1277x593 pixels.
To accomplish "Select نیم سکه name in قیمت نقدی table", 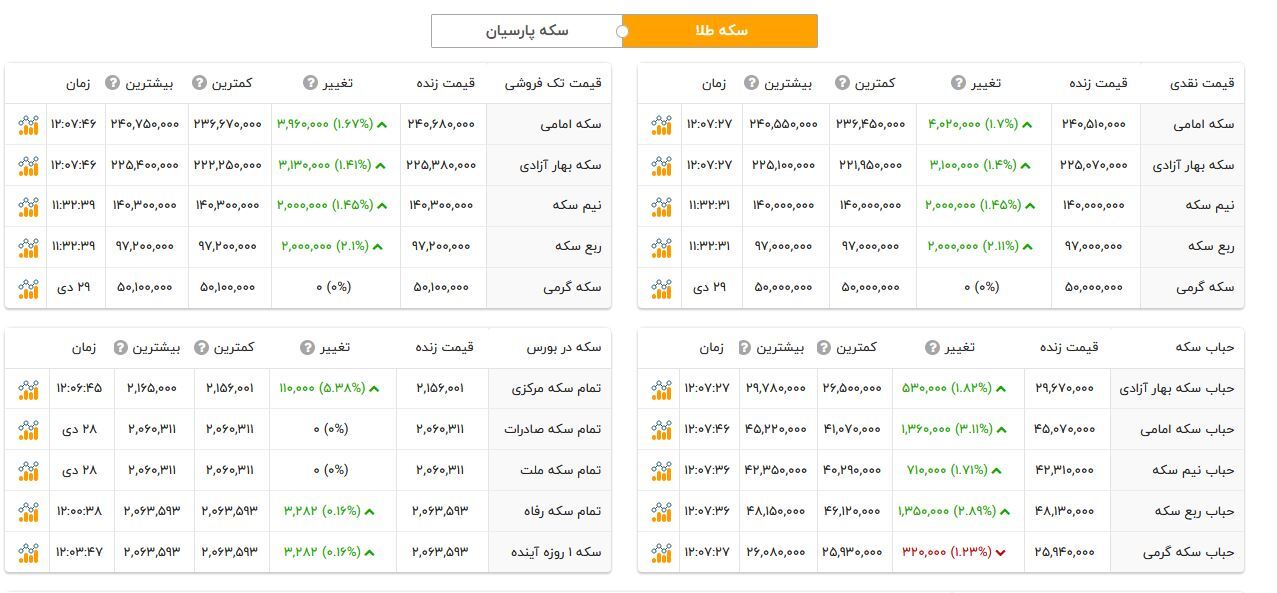I will point(1208,206).
